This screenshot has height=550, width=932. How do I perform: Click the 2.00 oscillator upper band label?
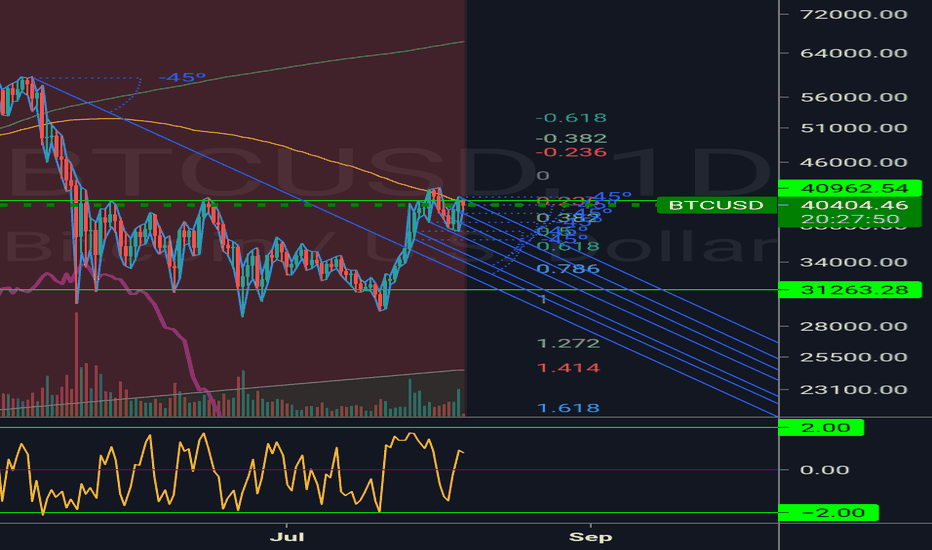pyautogui.click(x=821, y=428)
